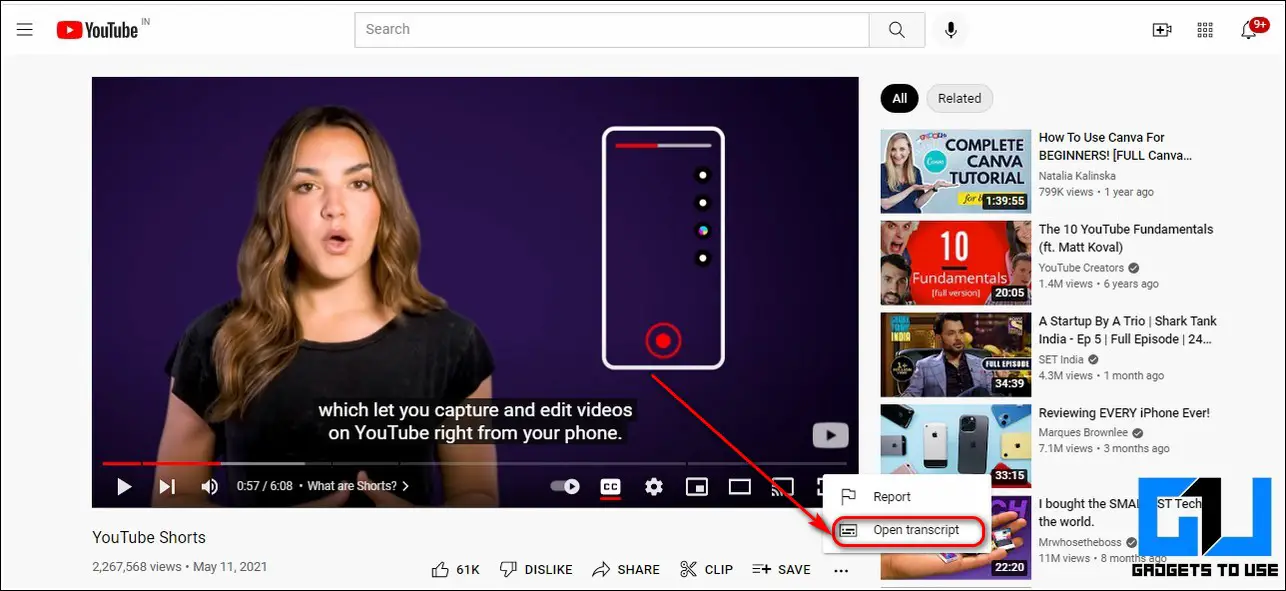This screenshot has height=591, width=1286.
Task: Click the 2,267,568 views text
Action: (137, 566)
